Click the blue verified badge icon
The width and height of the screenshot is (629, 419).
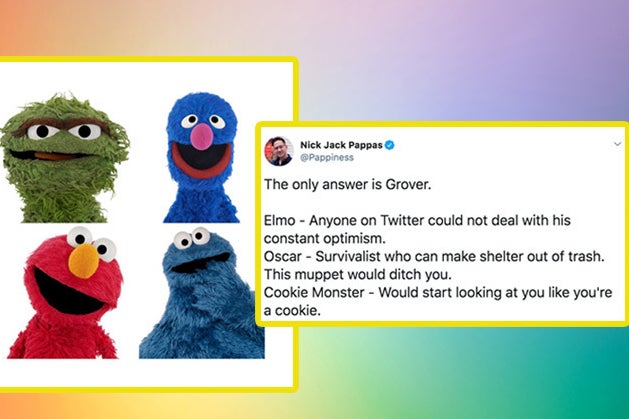(x=390, y=145)
